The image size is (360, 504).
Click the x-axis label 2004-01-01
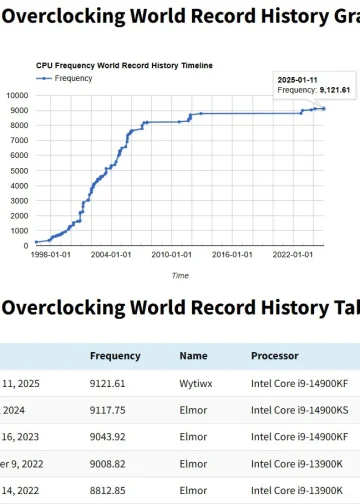(x=111, y=255)
